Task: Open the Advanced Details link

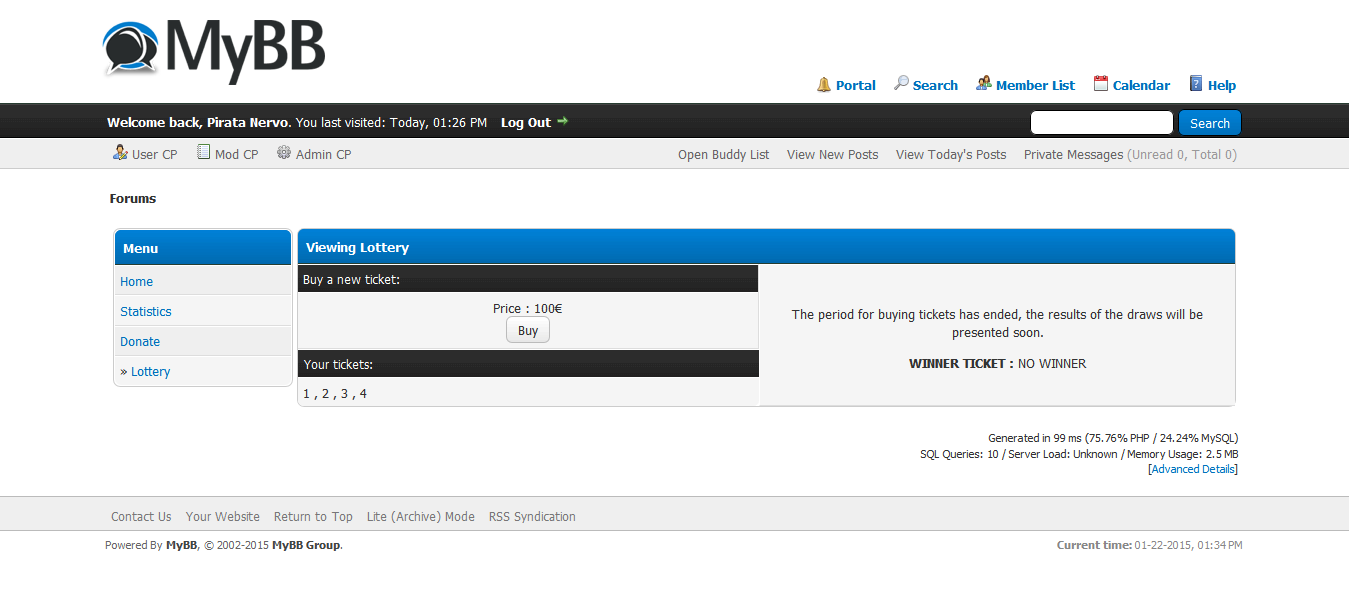Action: click(1193, 469)
